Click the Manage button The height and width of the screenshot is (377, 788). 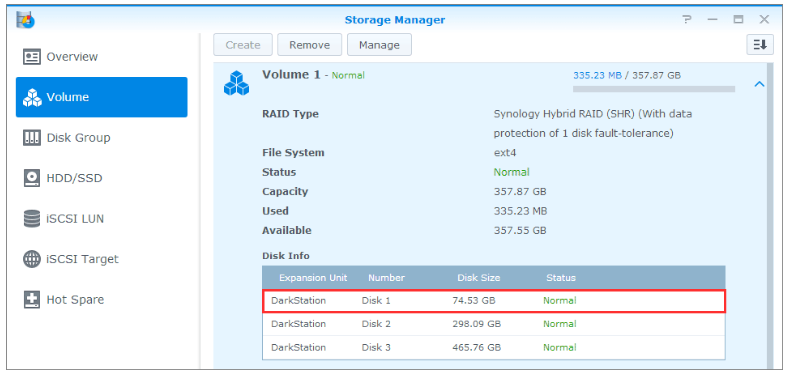coord(379,45)
